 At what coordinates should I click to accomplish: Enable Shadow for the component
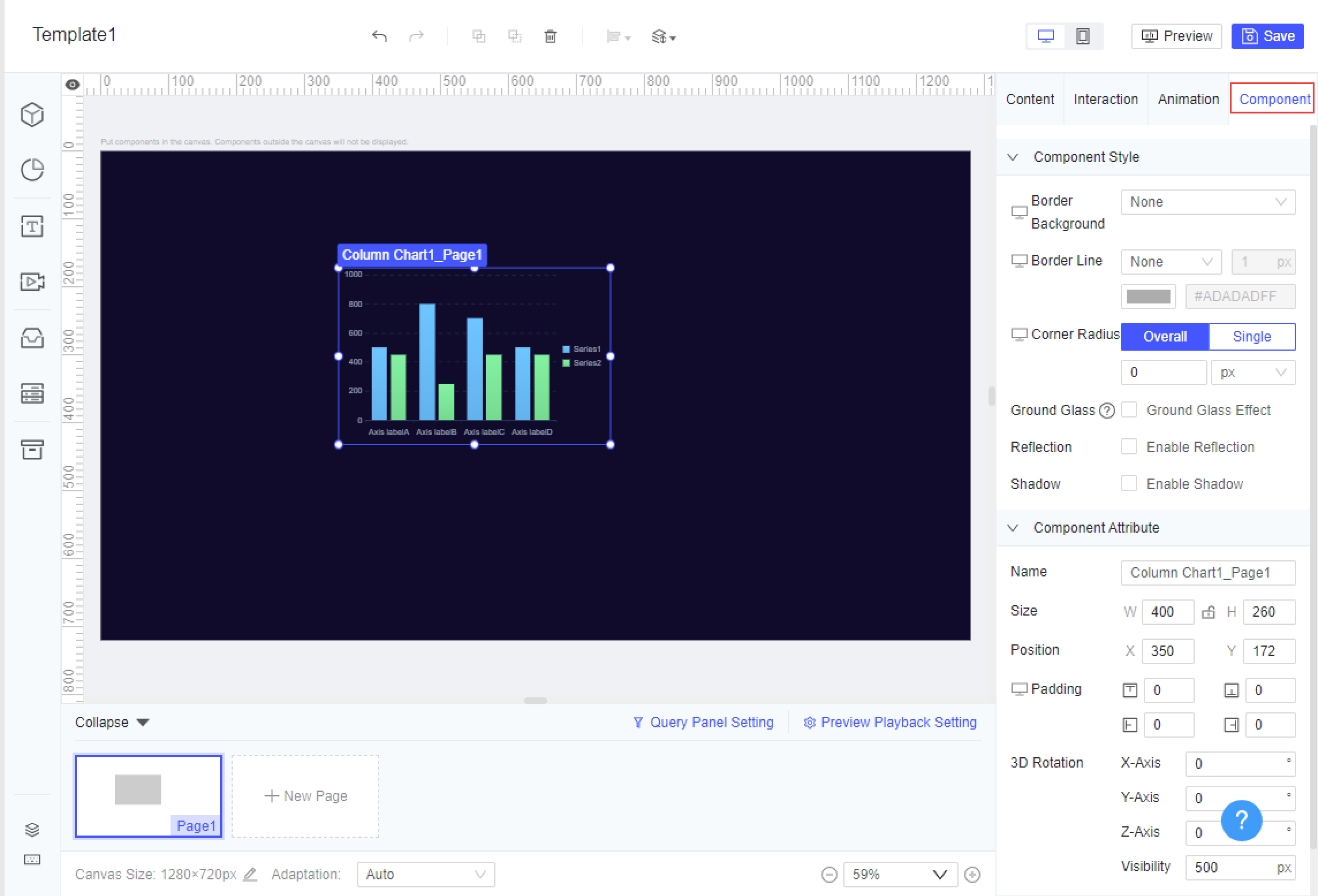coord(1129,483)
